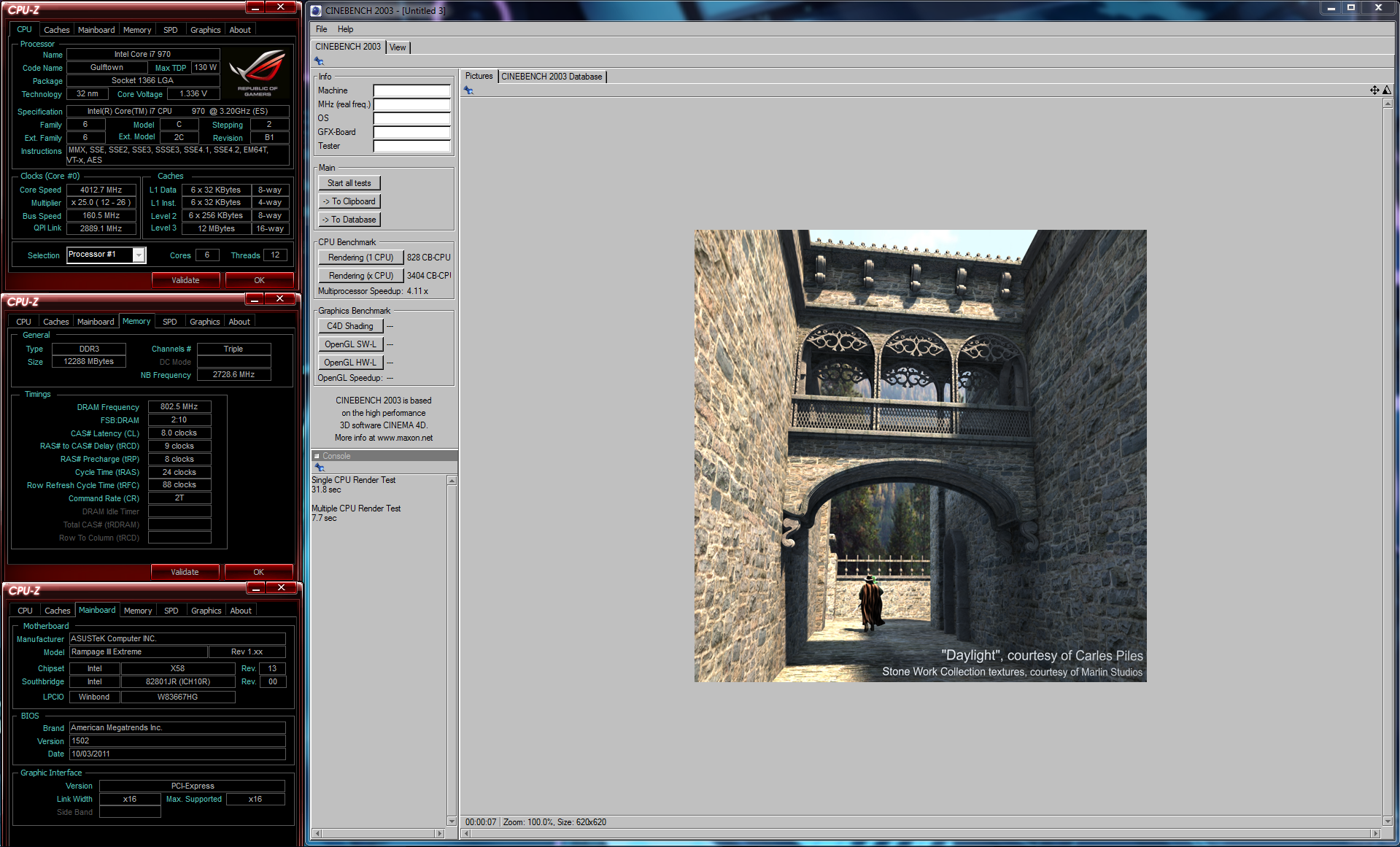Click the Tester input field
Image resolution: width=1400 pixels, height=847 pixels.
point(411,146)
